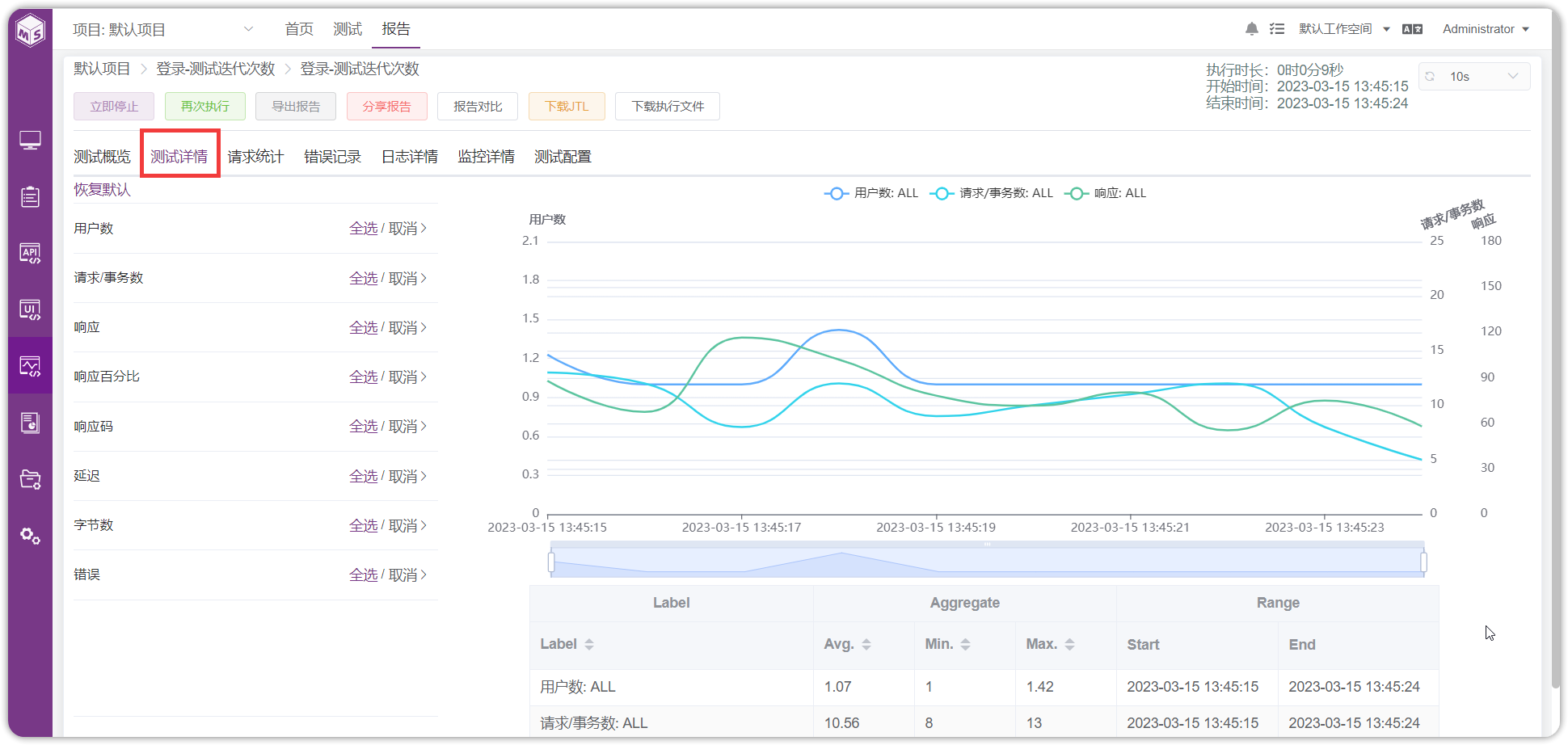Switch language using the translate icon
1568x745 pixels.
click(x=1412, y=29)
